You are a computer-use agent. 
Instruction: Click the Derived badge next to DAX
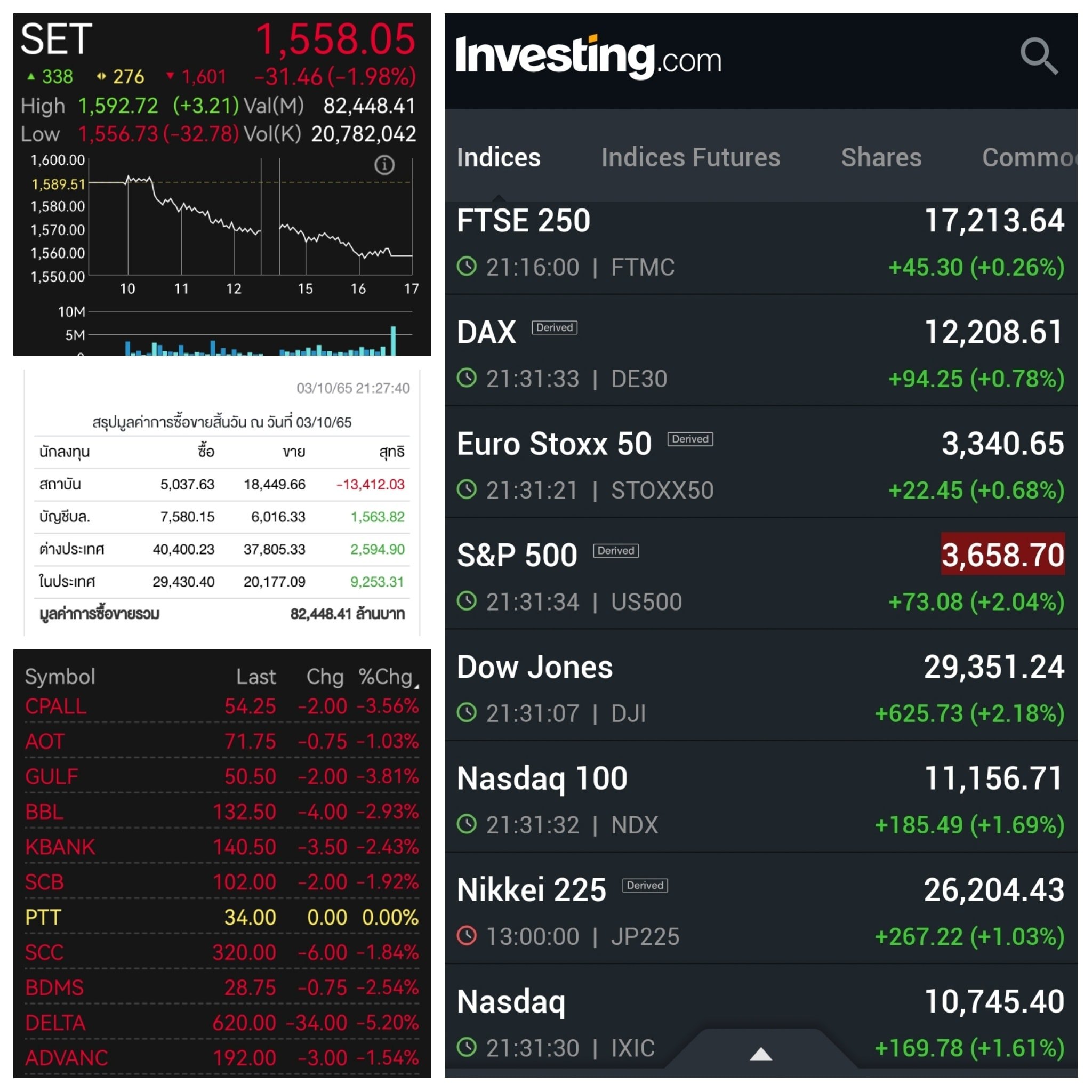tap(555, 328)
